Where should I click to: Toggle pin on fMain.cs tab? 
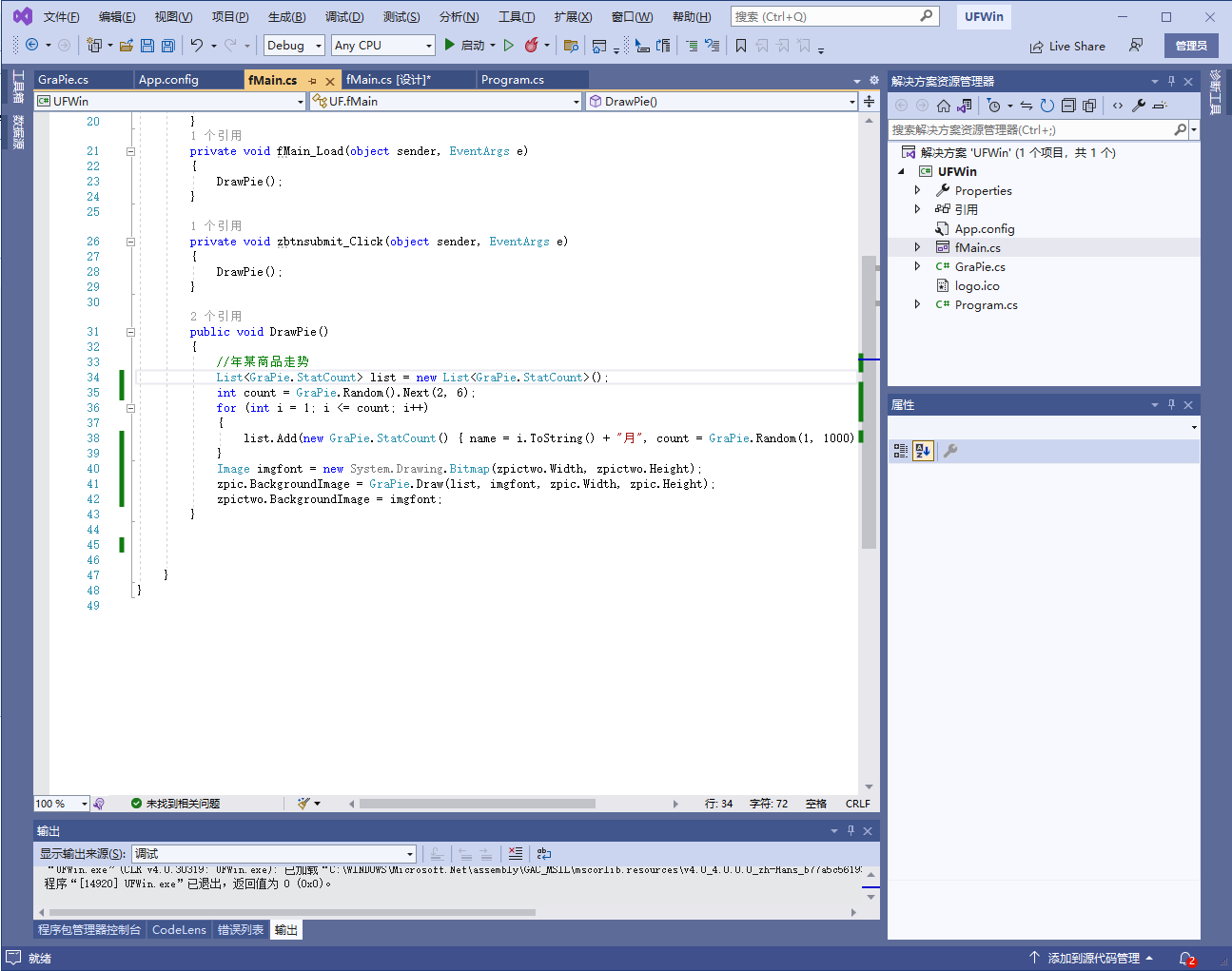(x=312, y=81)
